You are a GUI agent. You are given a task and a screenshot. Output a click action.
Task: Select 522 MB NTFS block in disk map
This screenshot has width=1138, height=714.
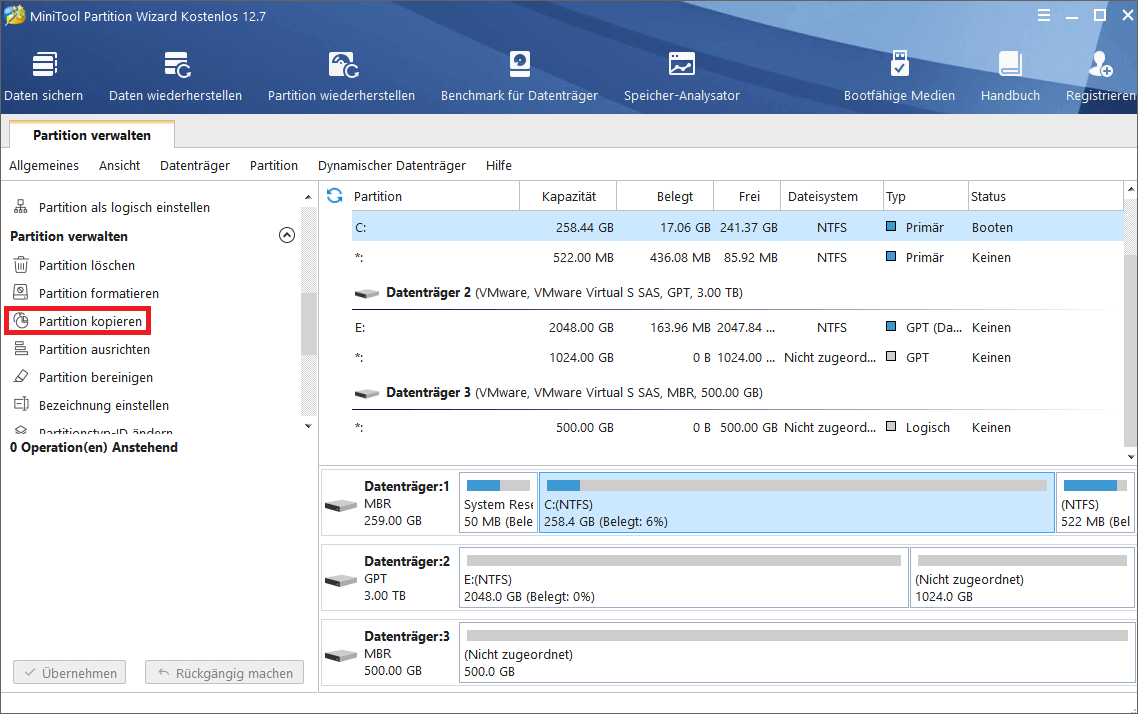point(1095,503)
